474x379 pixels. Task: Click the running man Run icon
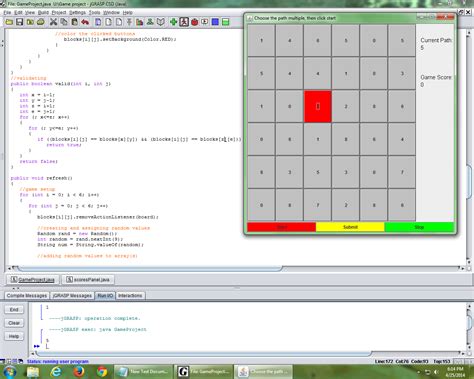point(184,22)
